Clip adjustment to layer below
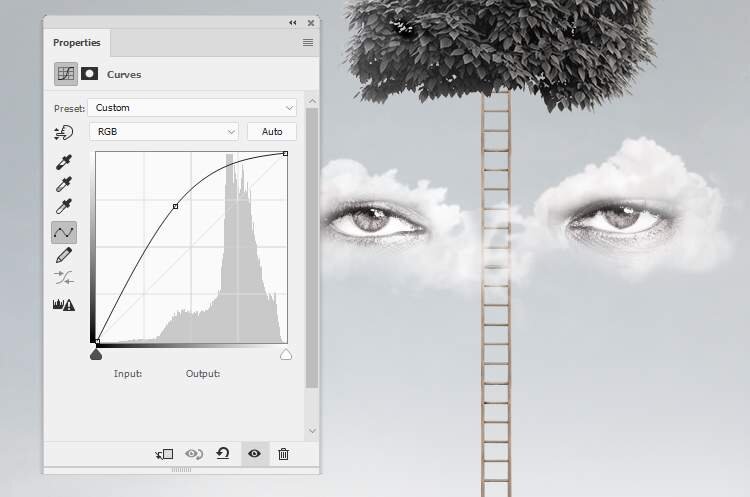This screenshot has height=497, width=750. tap(164, 454)
